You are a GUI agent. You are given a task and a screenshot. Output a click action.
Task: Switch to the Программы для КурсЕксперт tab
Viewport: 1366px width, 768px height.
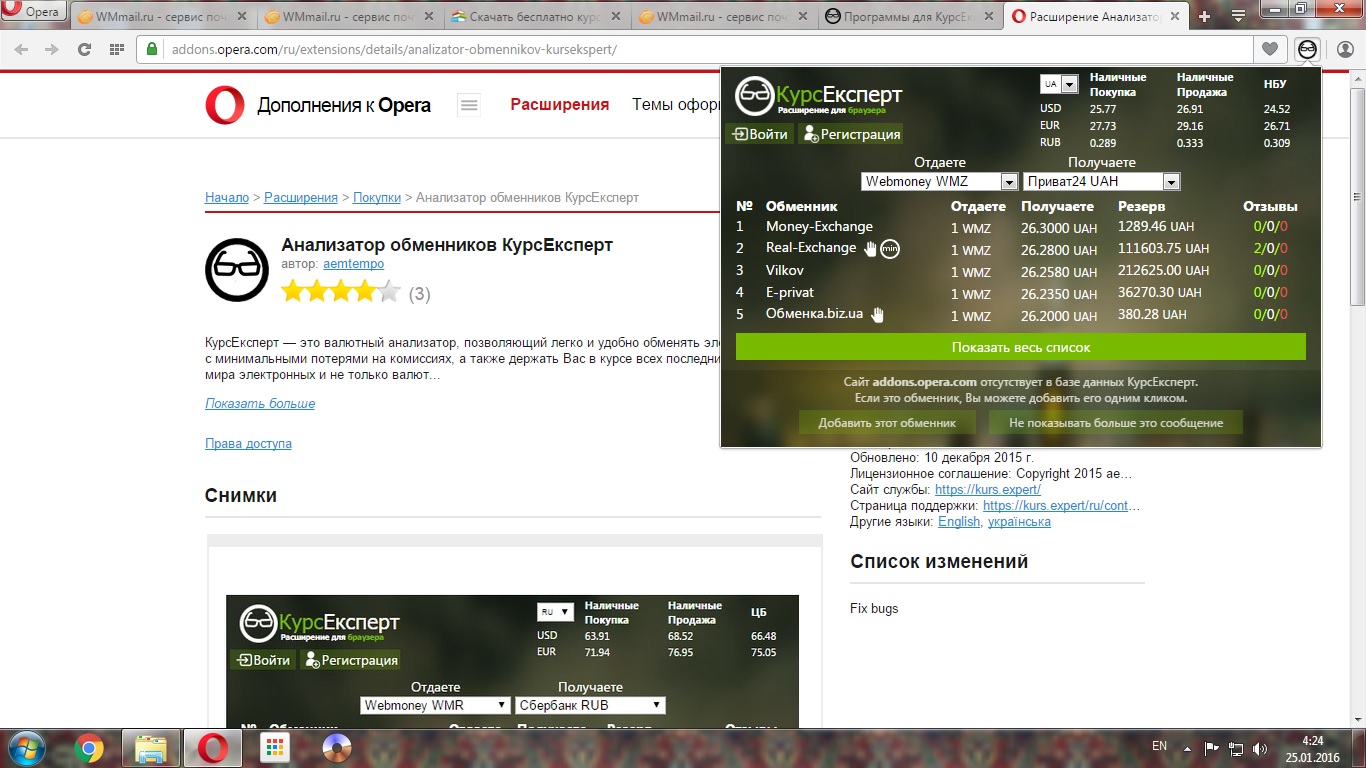coord(909,16)
